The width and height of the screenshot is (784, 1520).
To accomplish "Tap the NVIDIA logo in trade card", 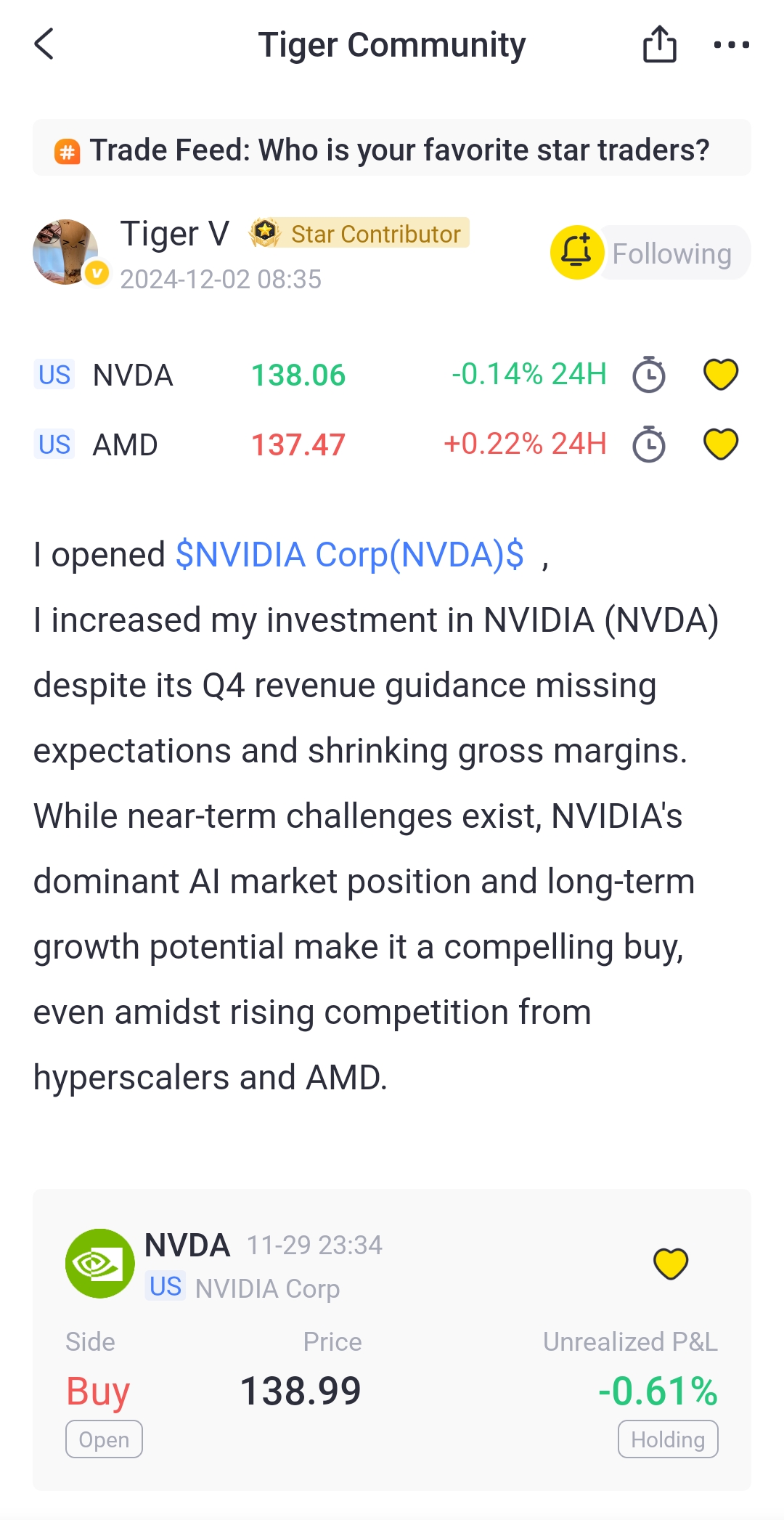I will click(100, 1264).
